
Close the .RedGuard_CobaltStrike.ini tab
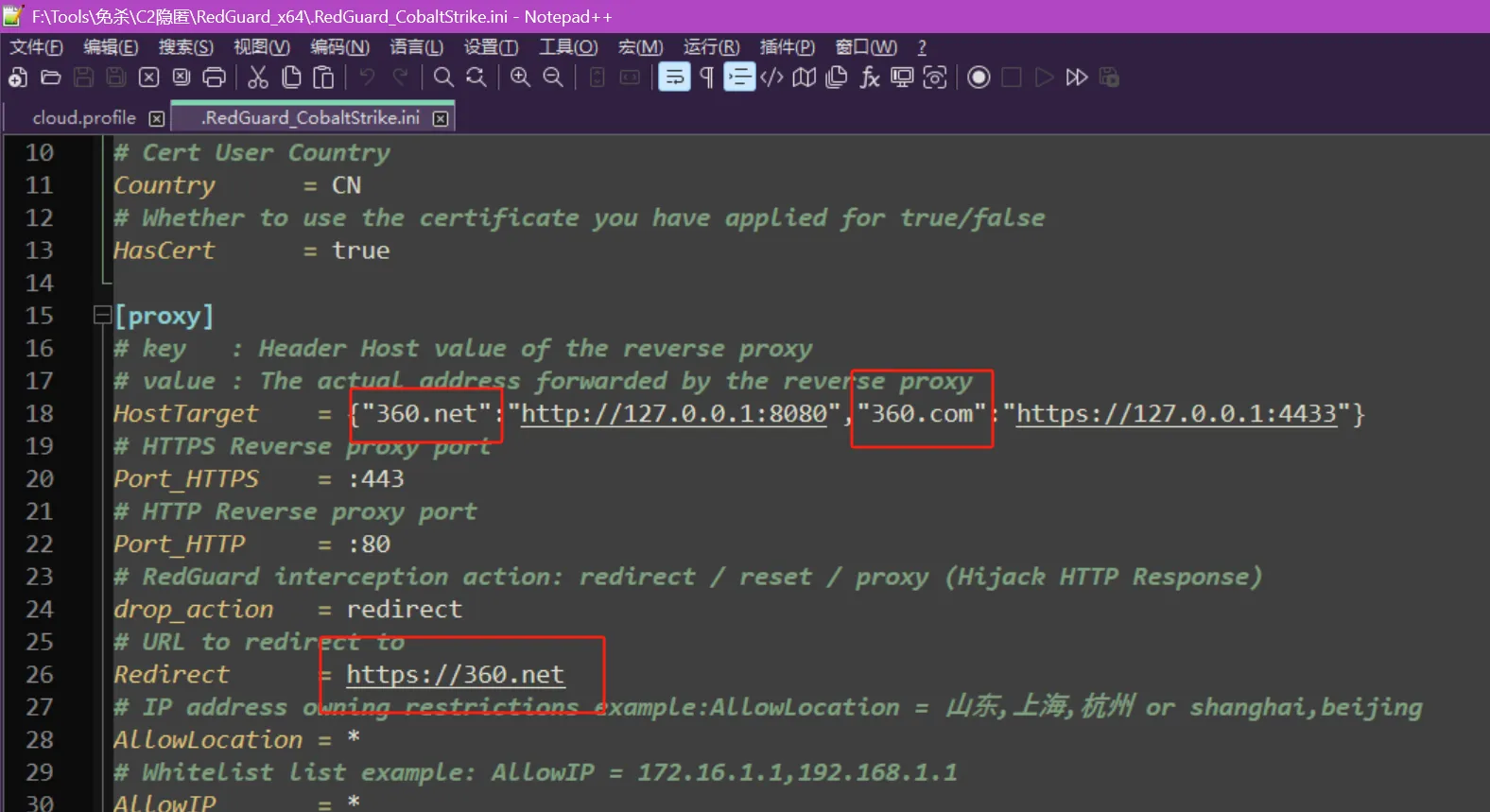(441, 118)
